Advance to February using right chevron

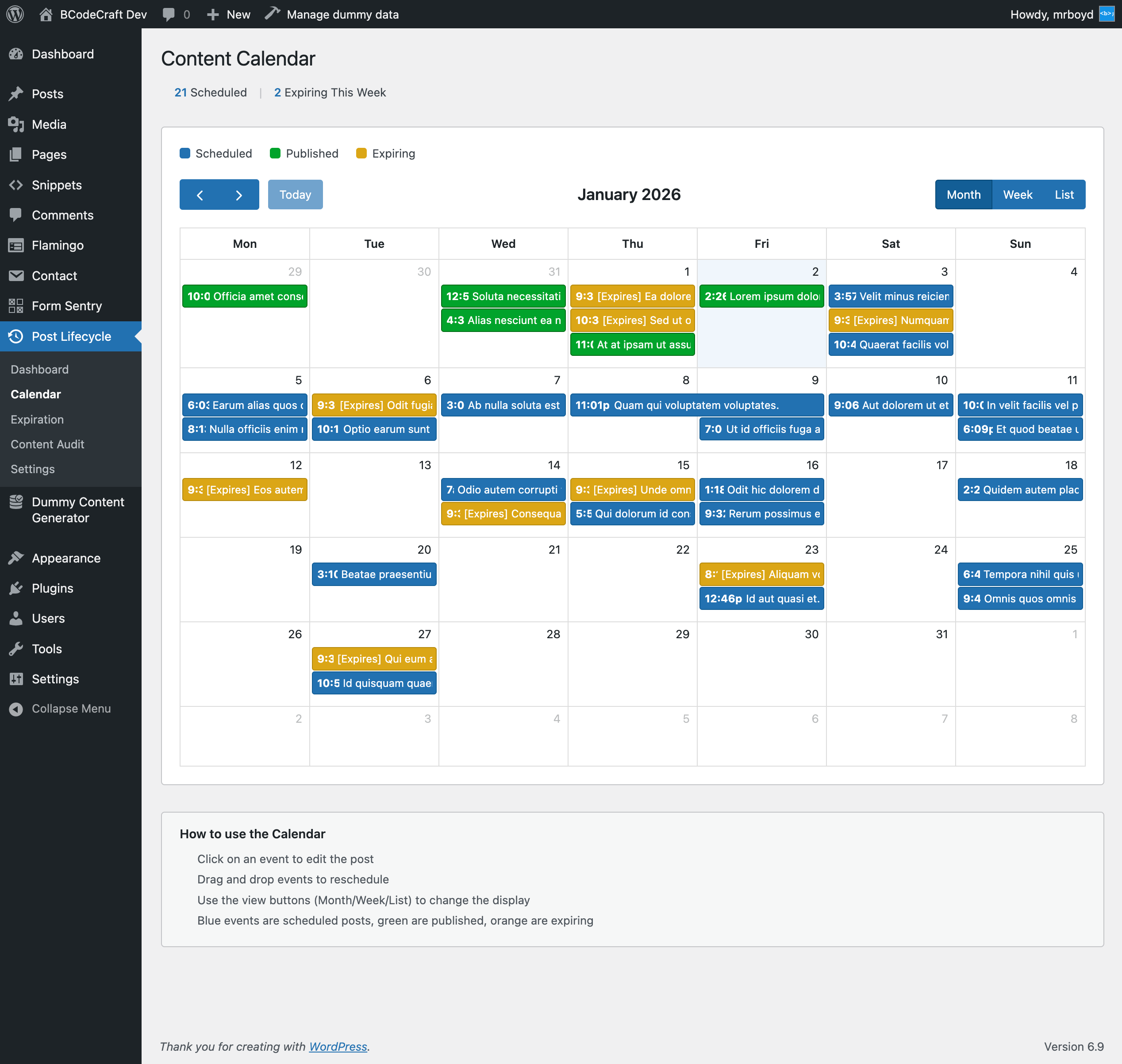pyautogui.click(x=238, y=195)
